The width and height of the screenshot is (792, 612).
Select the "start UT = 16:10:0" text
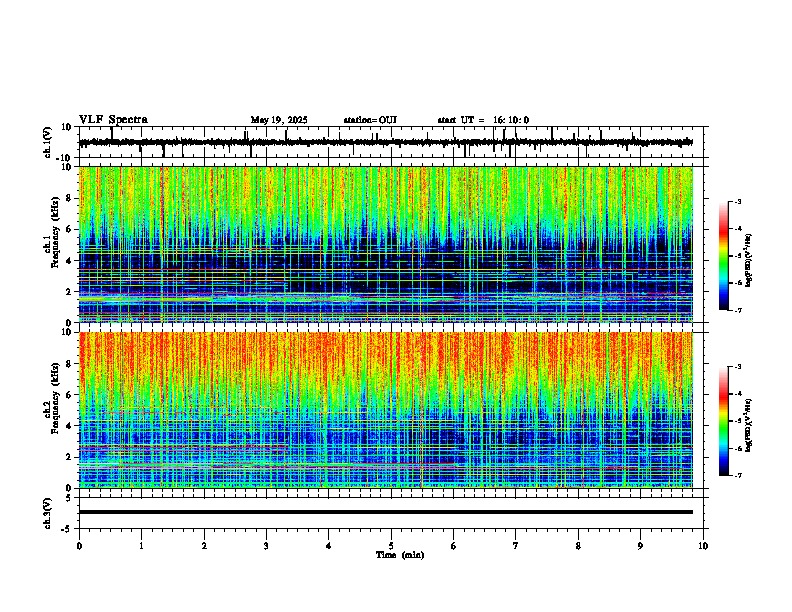[x=483, y=120]
